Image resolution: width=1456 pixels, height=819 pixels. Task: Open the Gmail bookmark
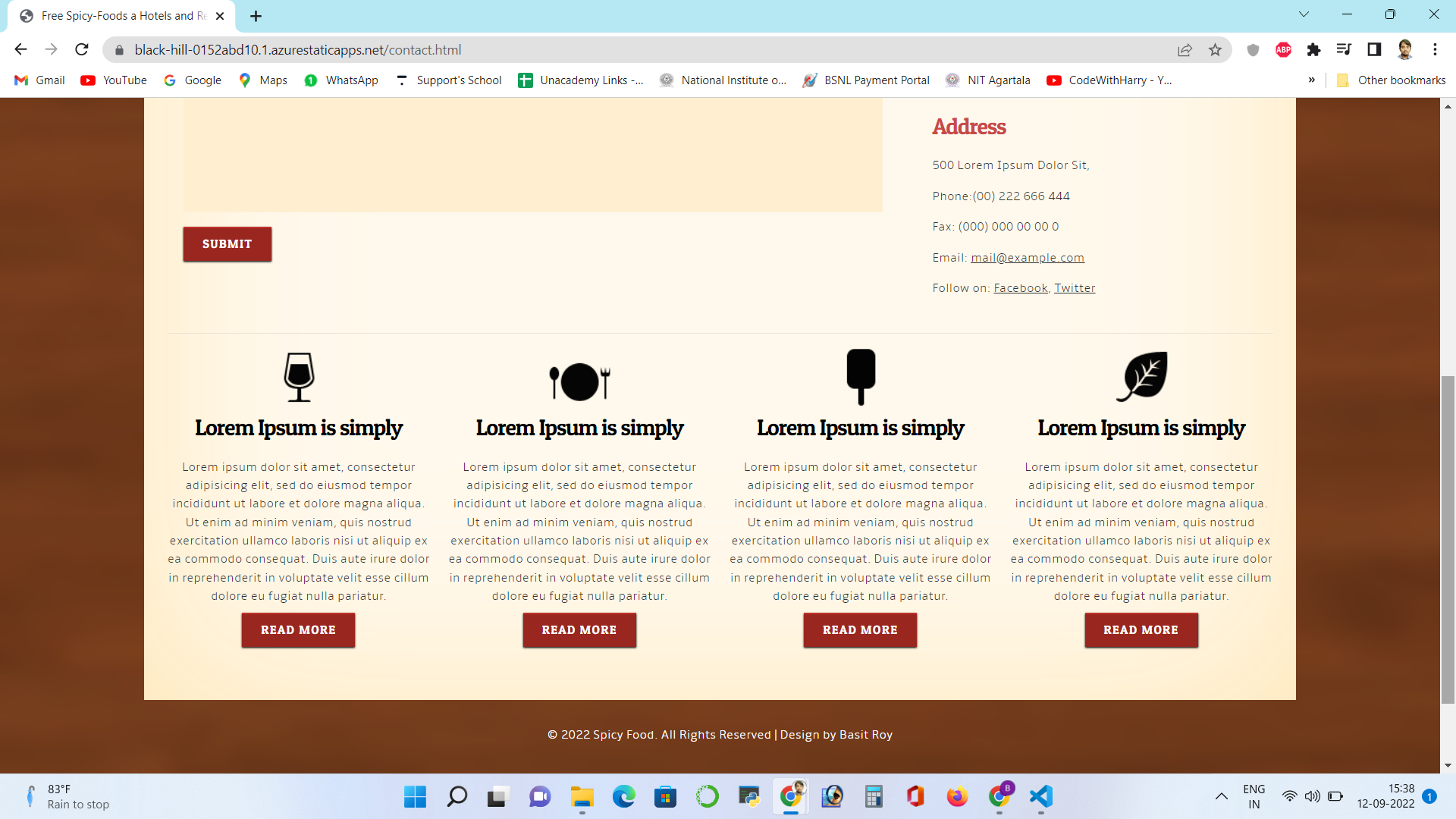click(x=40, y=80)
